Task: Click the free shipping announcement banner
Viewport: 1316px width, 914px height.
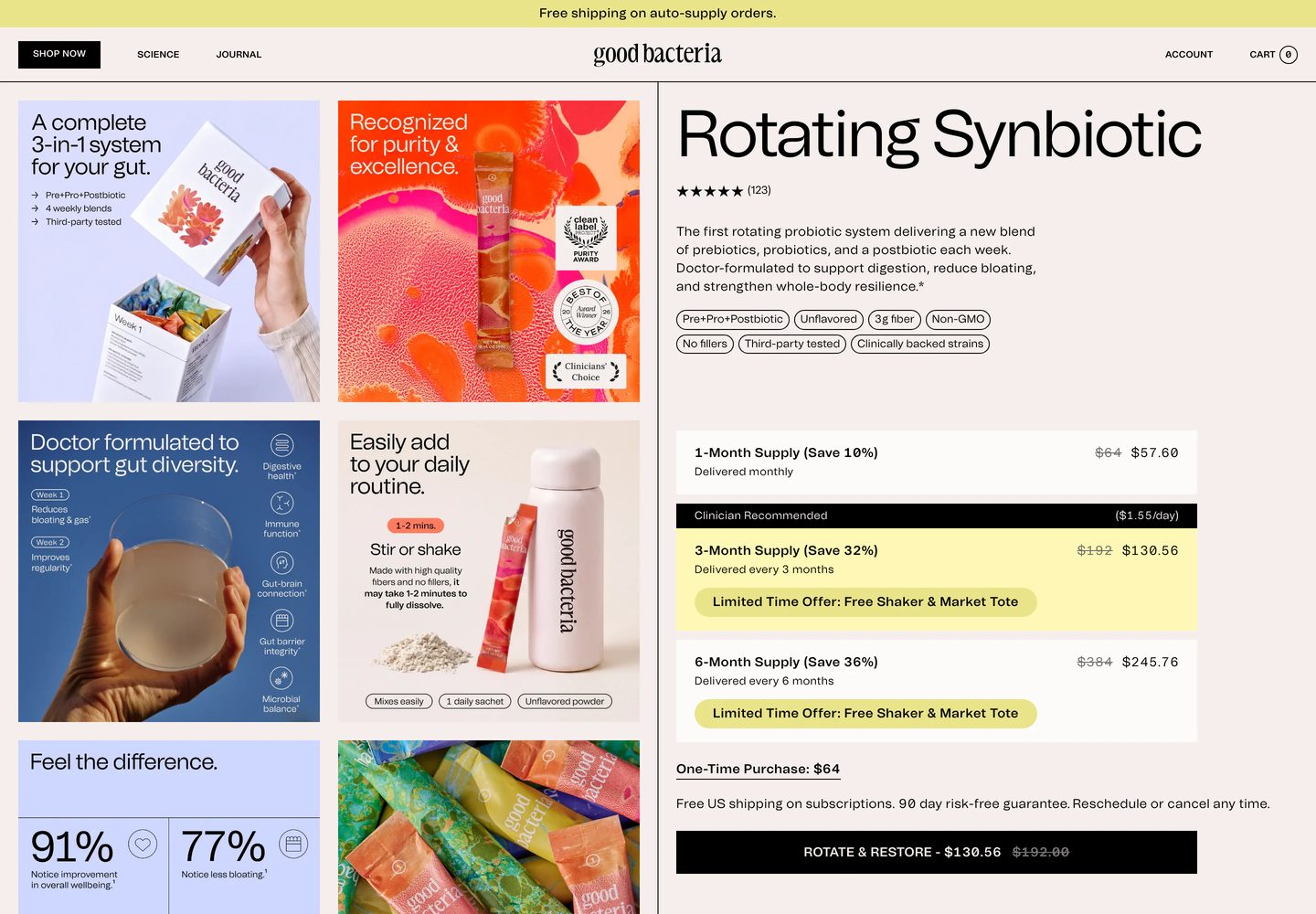Action: 658,14
